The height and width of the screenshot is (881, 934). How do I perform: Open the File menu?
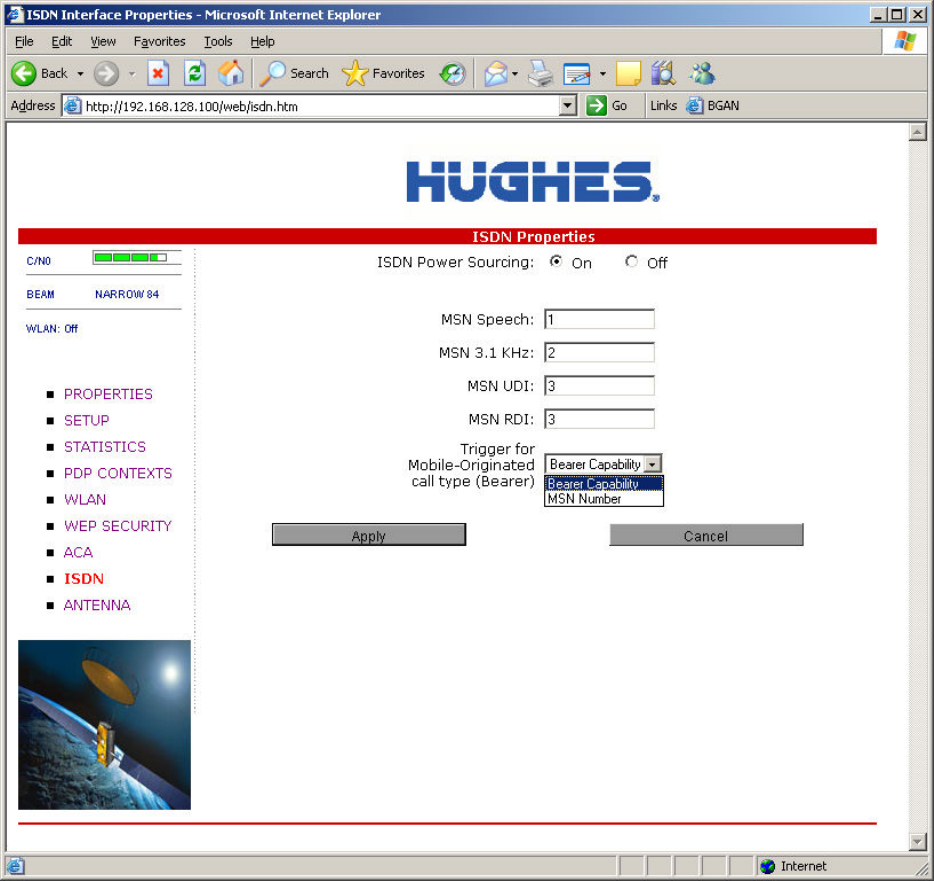click(24, 42)
